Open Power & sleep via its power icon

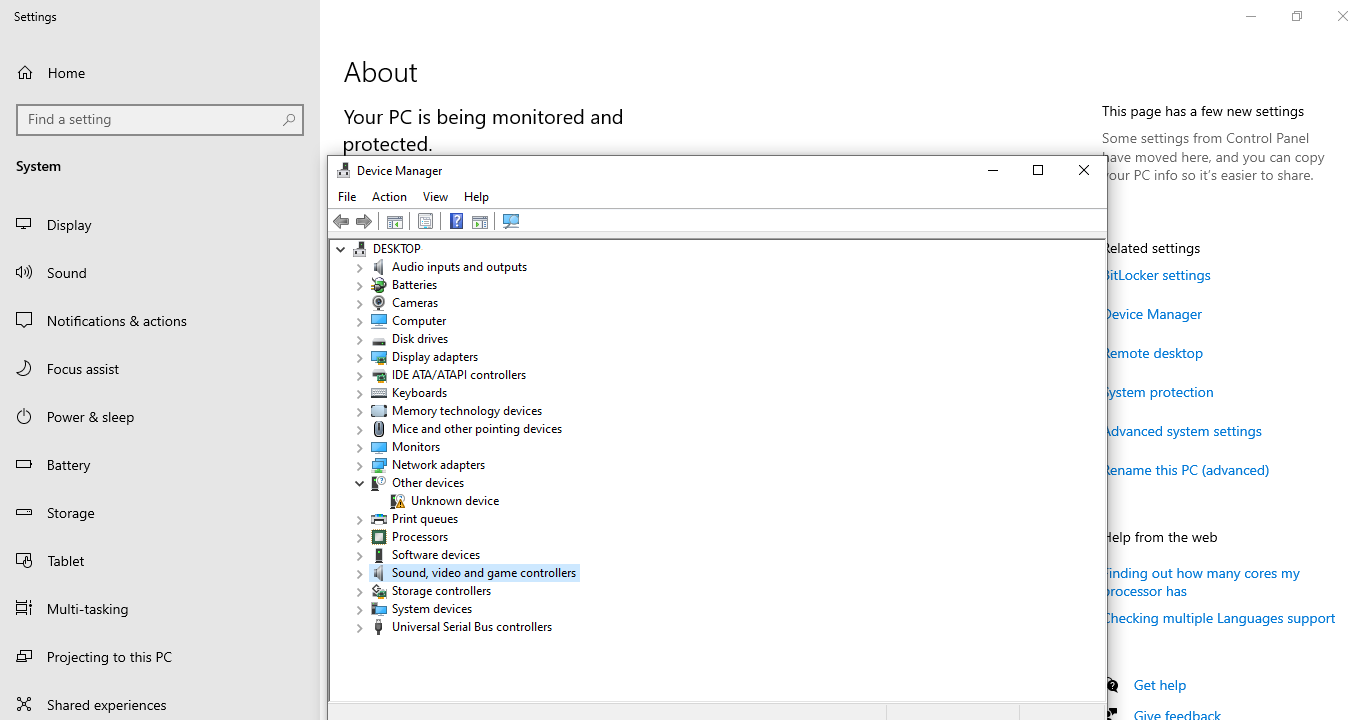24,417
